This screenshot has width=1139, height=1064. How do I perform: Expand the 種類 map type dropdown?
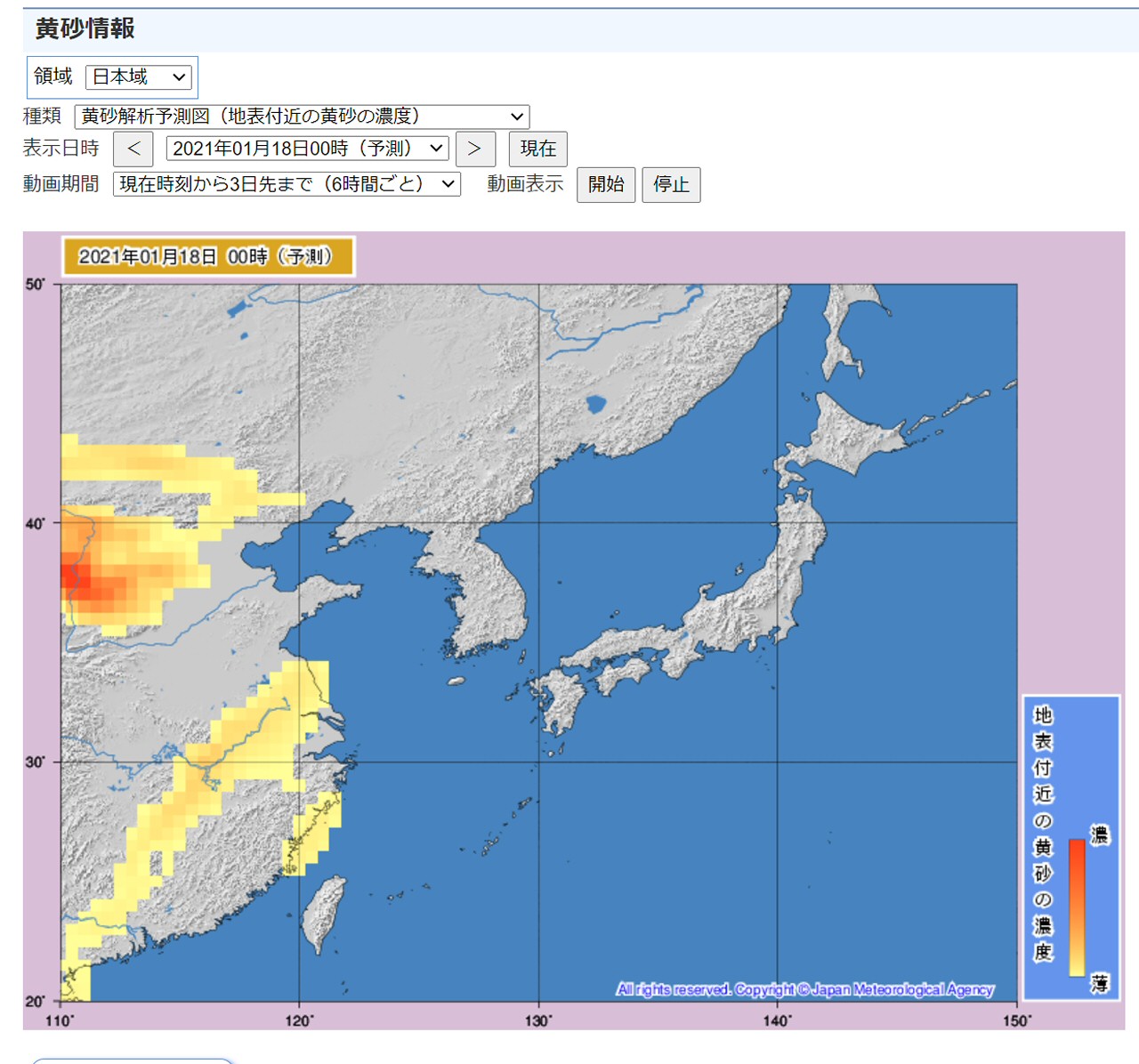click(x=302, y=117)
